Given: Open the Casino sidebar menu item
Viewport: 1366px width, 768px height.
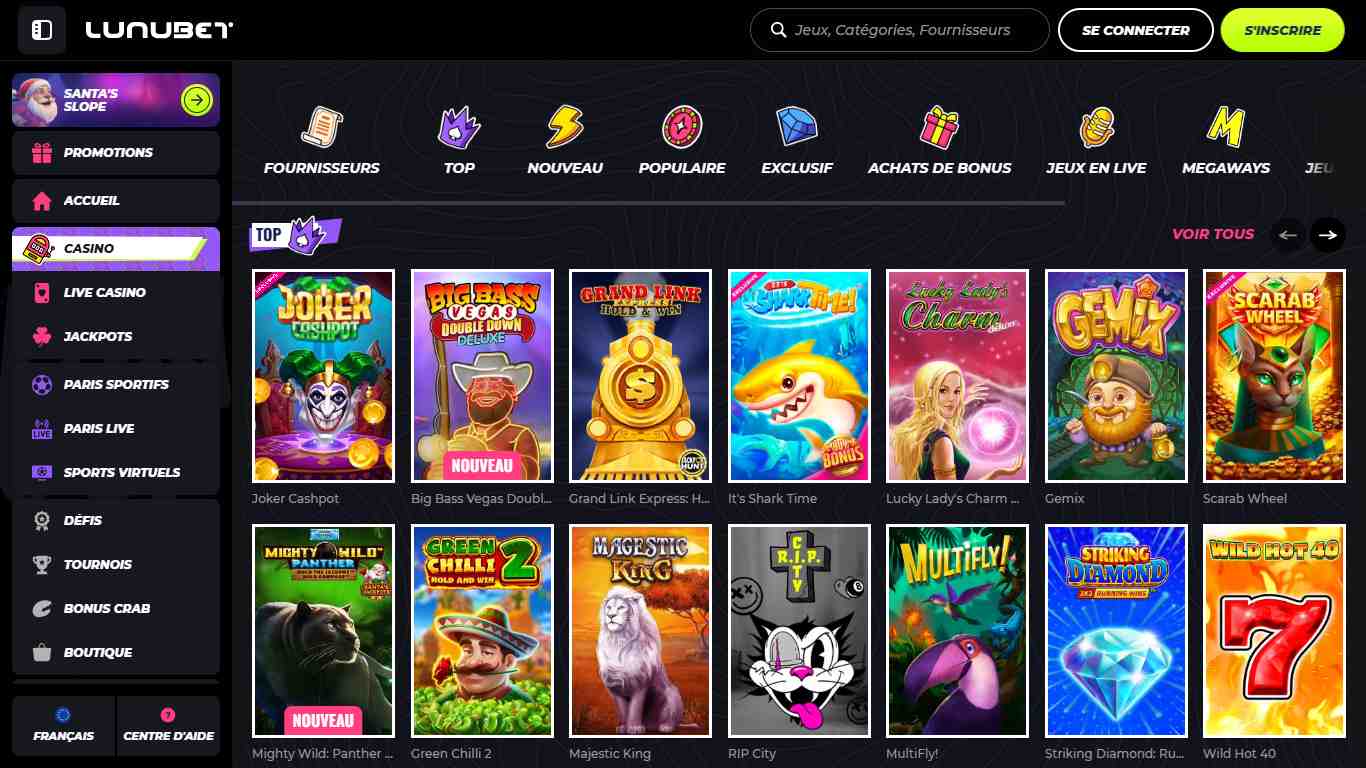Looking at the screenshot, I should click(116, 249).
